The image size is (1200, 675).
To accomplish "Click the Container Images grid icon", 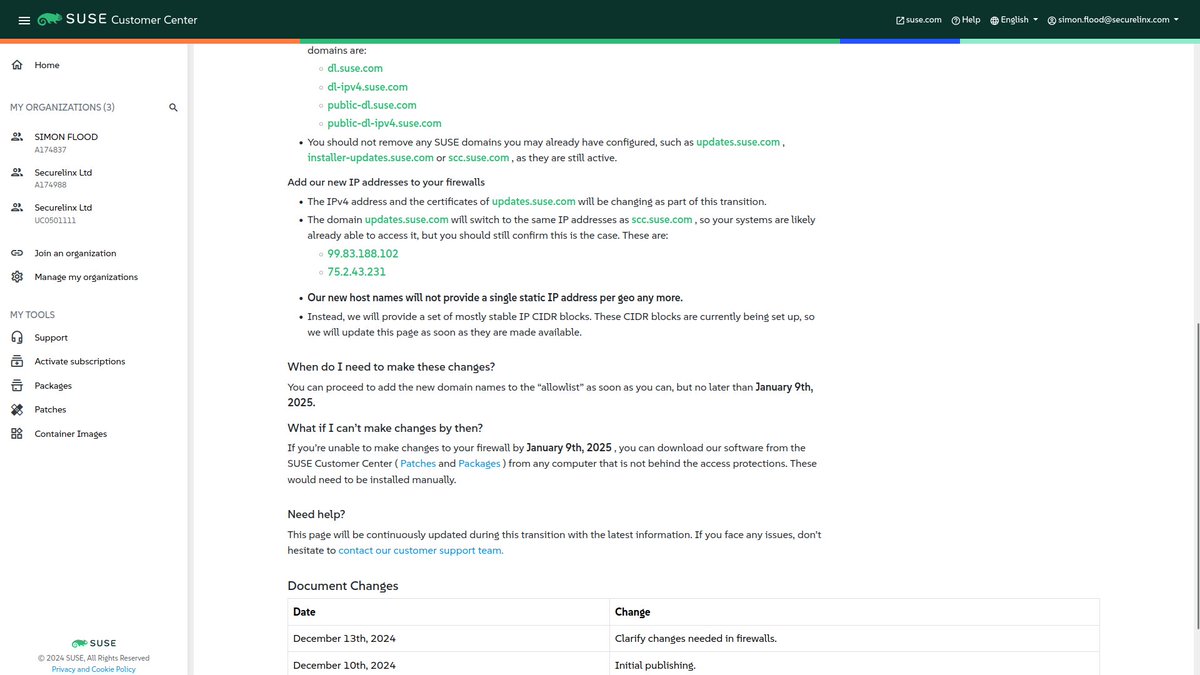I will click(x=17, y=434).
